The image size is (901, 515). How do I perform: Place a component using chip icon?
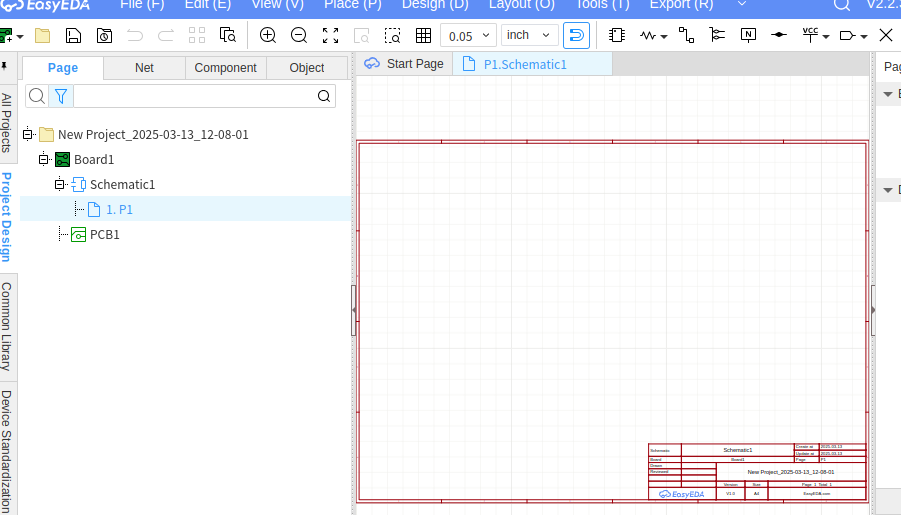(x=617, y=36)
